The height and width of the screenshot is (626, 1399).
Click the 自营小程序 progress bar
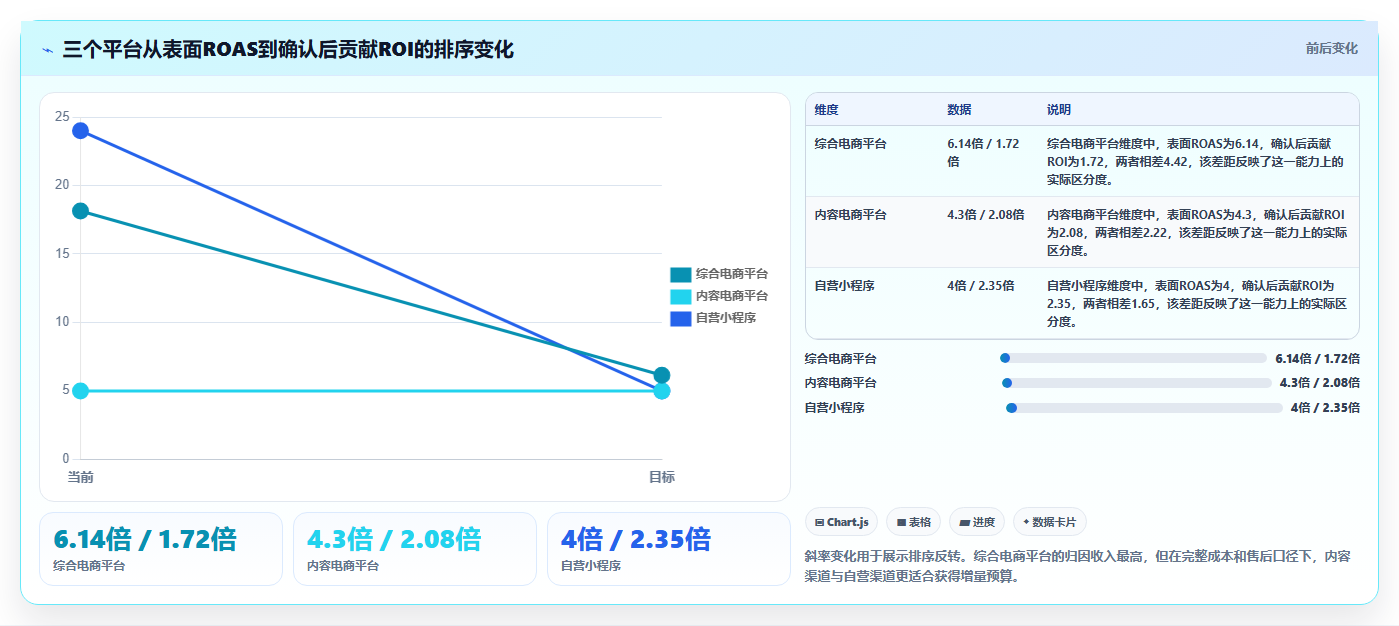click(1144, 408)
